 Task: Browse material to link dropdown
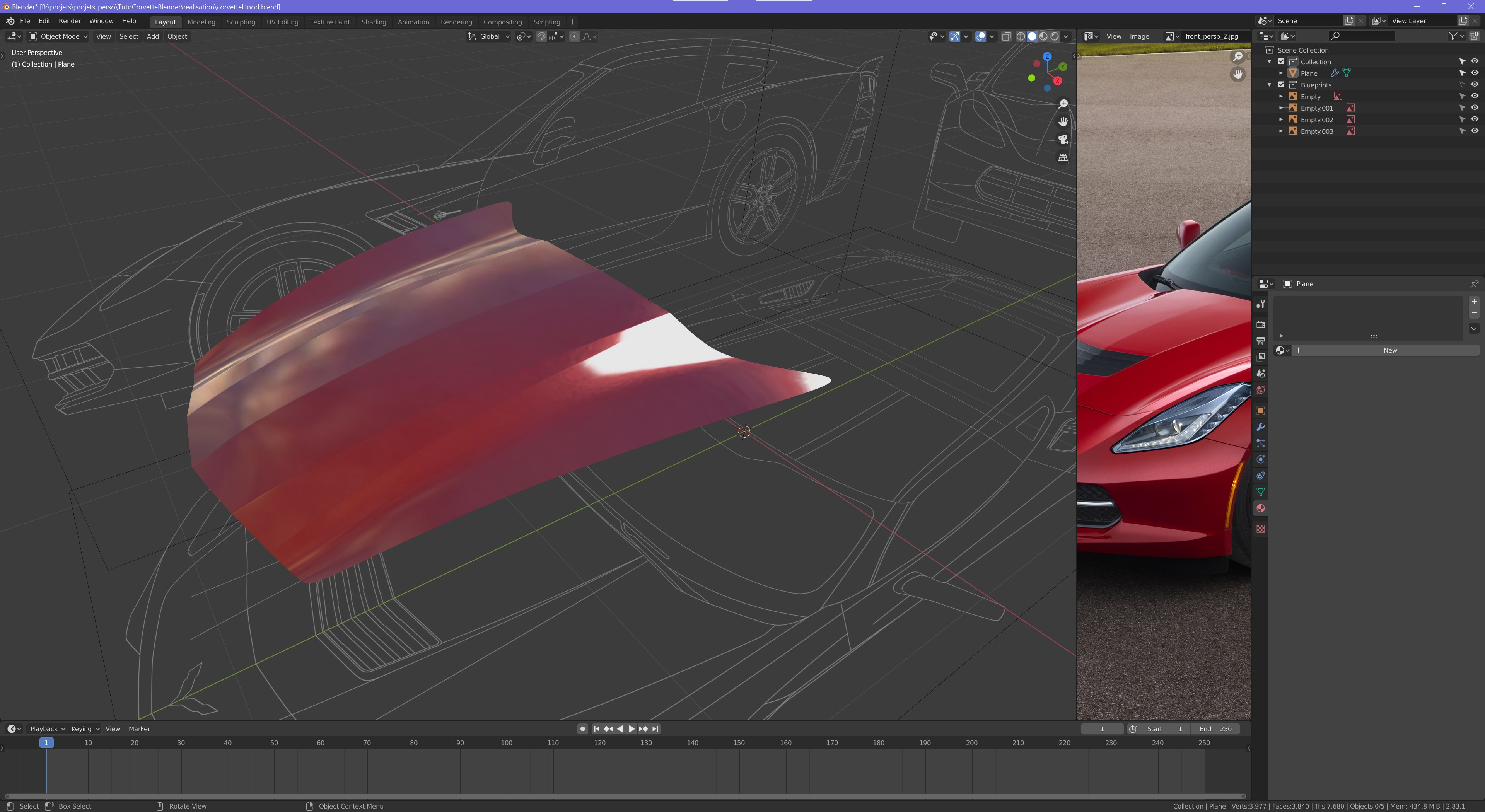1282,350
